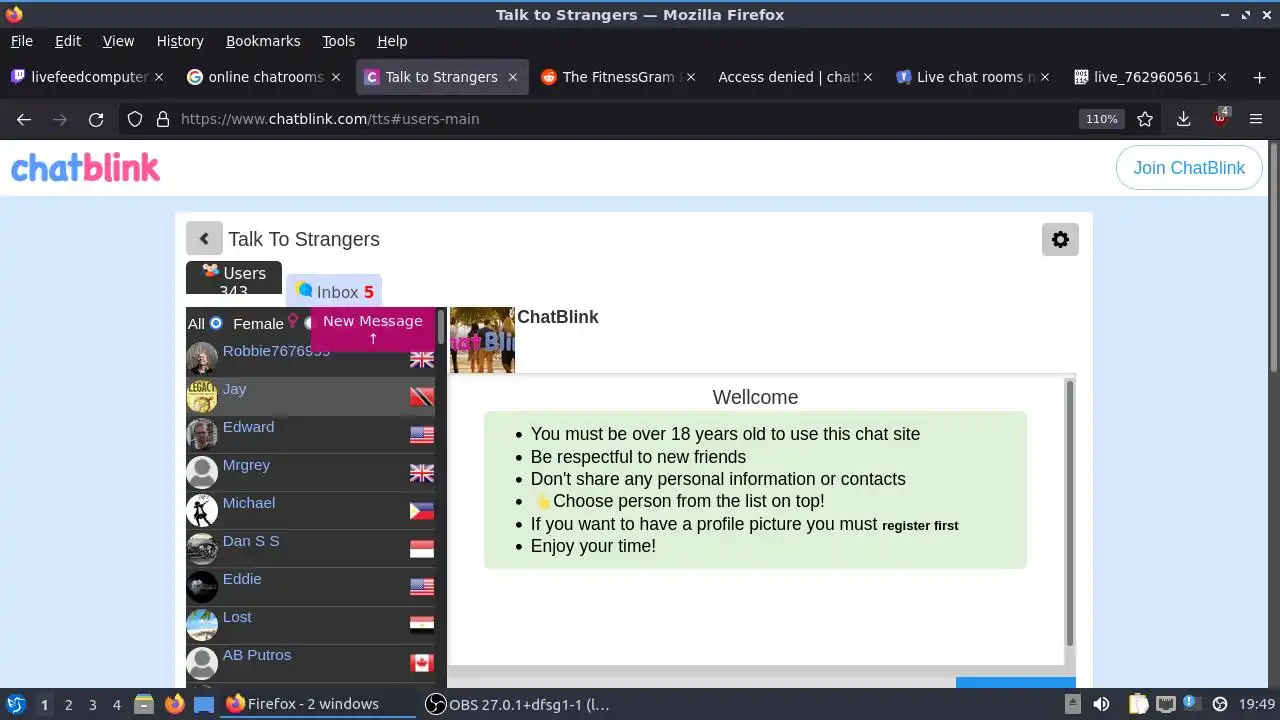Open the uBlock extension icon
The image size is (1280, 720).
[1220, 118]
